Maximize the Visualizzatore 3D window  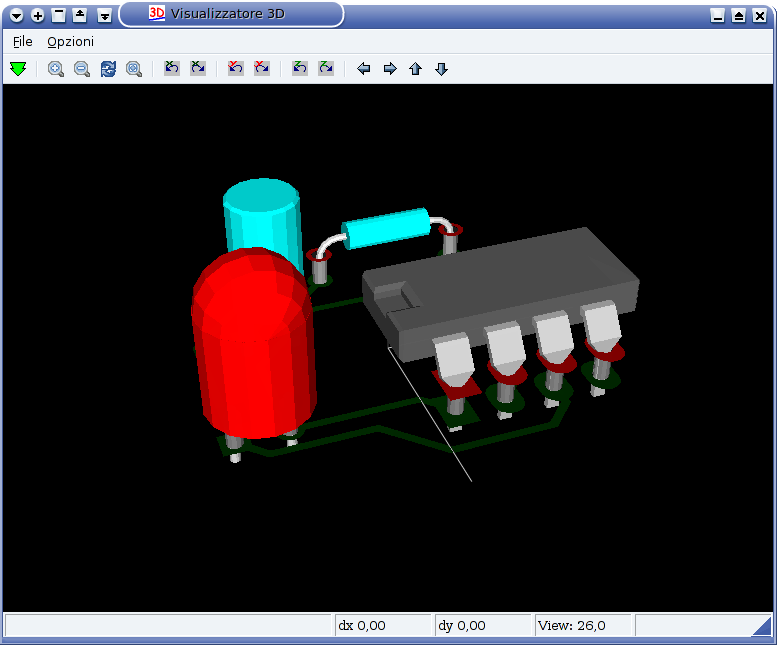(738, 15)
